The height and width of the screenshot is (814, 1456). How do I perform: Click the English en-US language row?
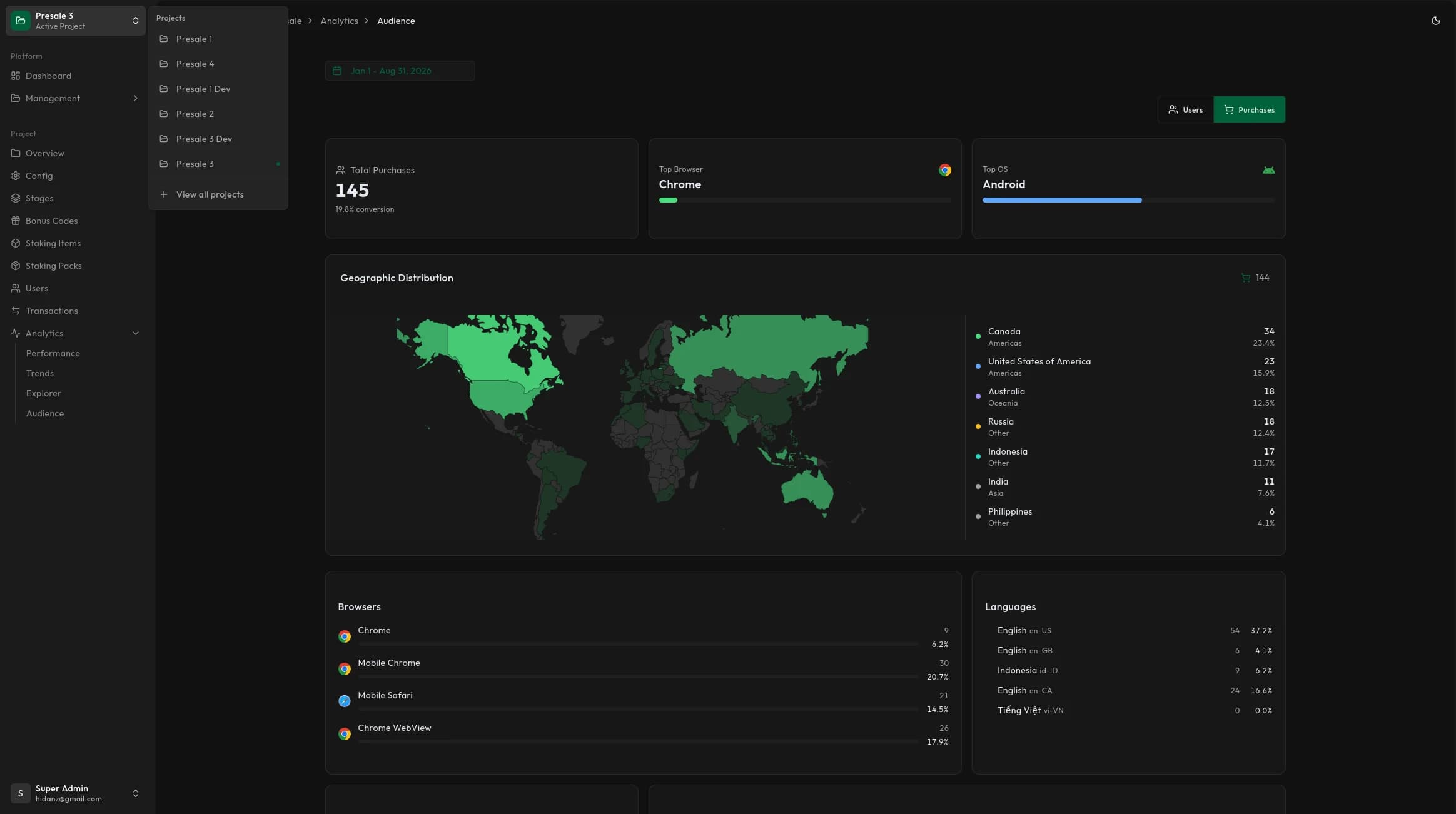[x=1128, y=630]
